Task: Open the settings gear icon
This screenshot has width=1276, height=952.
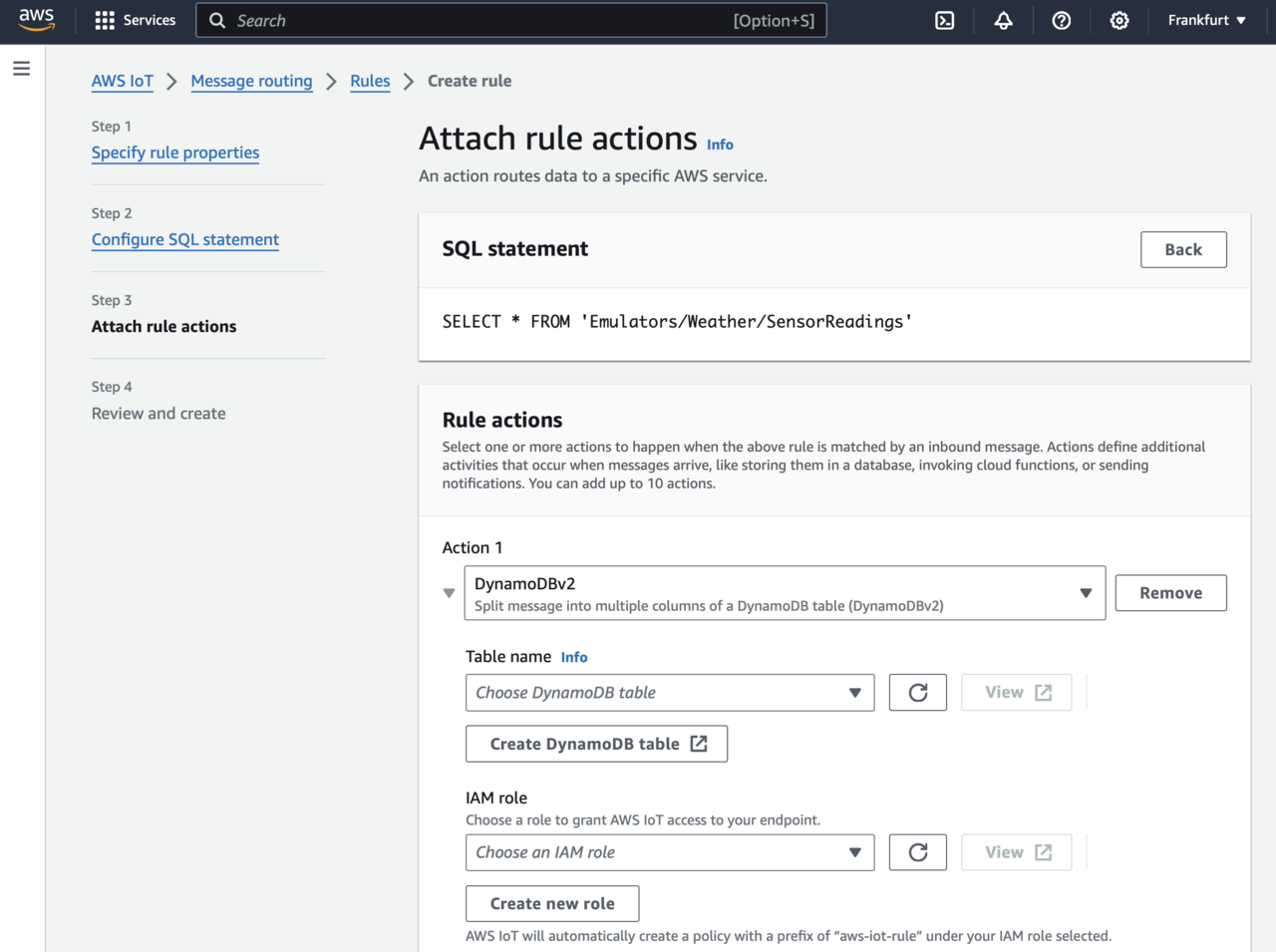Action: coord(1119,20)
